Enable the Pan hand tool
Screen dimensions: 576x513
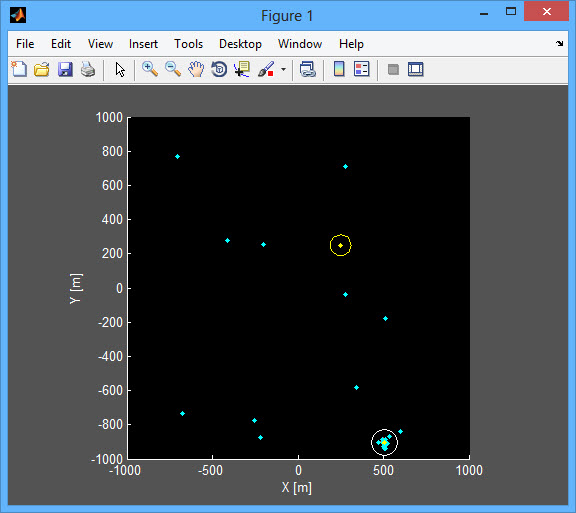click(x=196, y=69)
